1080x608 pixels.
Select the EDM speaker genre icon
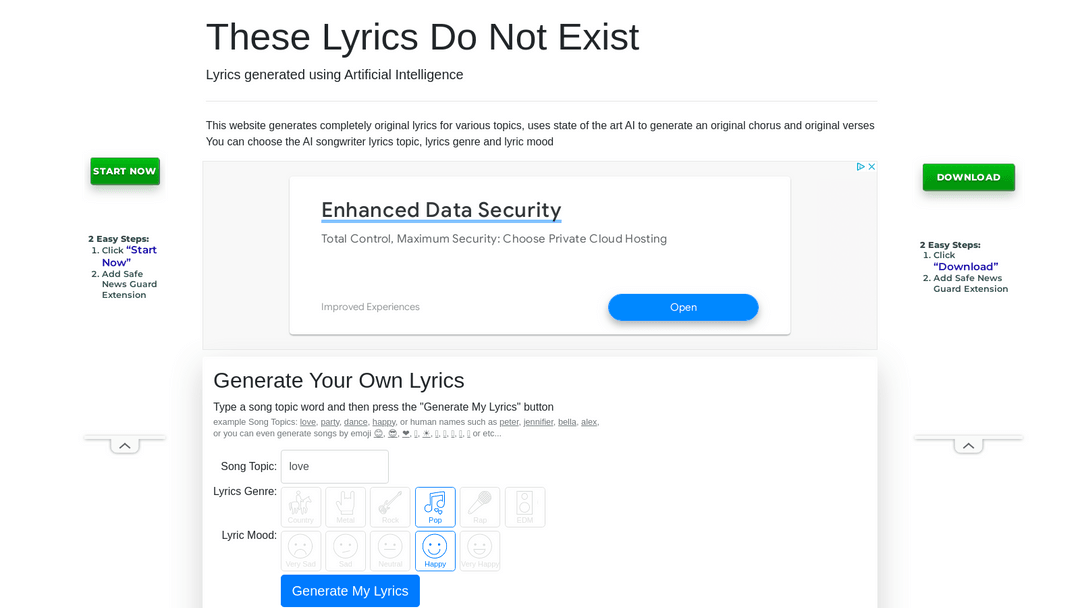pyautogui.click(x=525, y=507)
